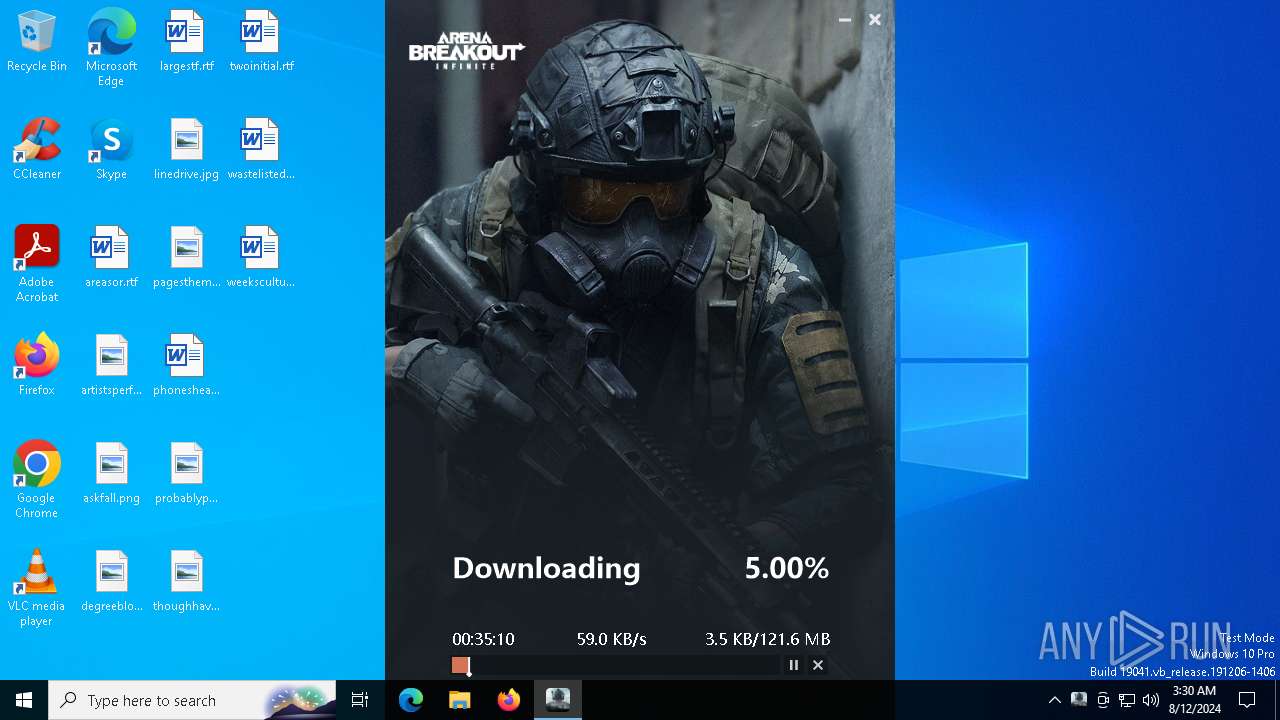This screenshot has height=720, width=1280.
Task: Open the volume control tray icon
Action: tap(1151, 700)
